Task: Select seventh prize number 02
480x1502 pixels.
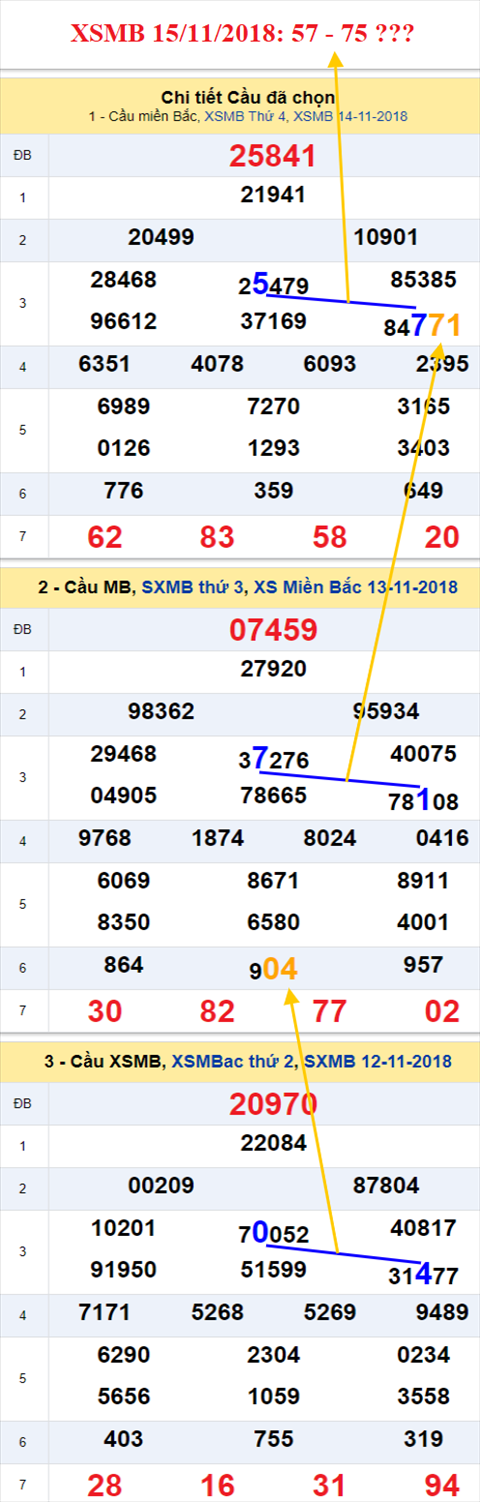Action: click(441, 1011)
